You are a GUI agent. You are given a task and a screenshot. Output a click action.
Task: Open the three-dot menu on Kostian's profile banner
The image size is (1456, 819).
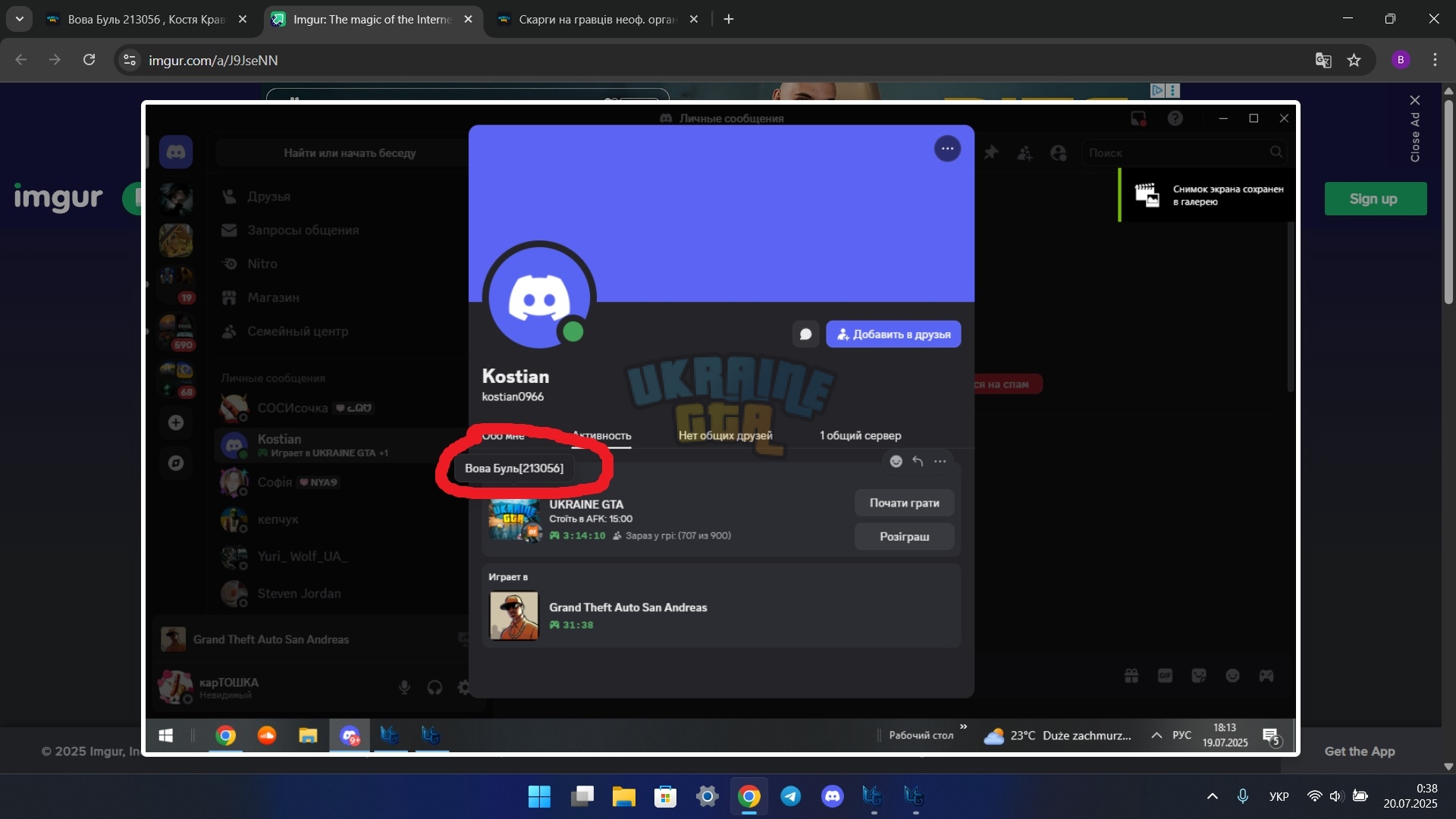[x=947, y=149]
